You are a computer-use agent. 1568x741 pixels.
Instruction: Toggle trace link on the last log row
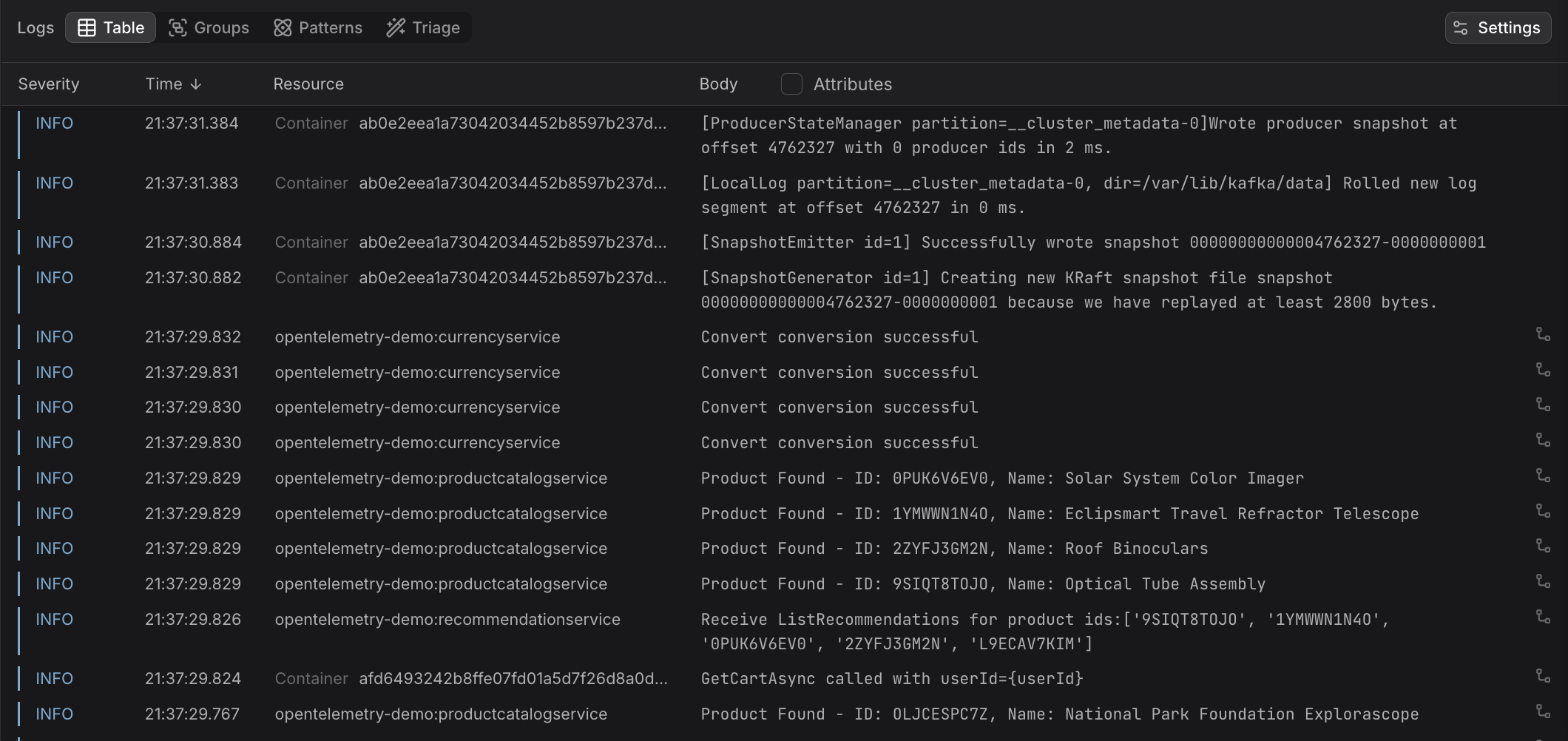click(1544, 711)
